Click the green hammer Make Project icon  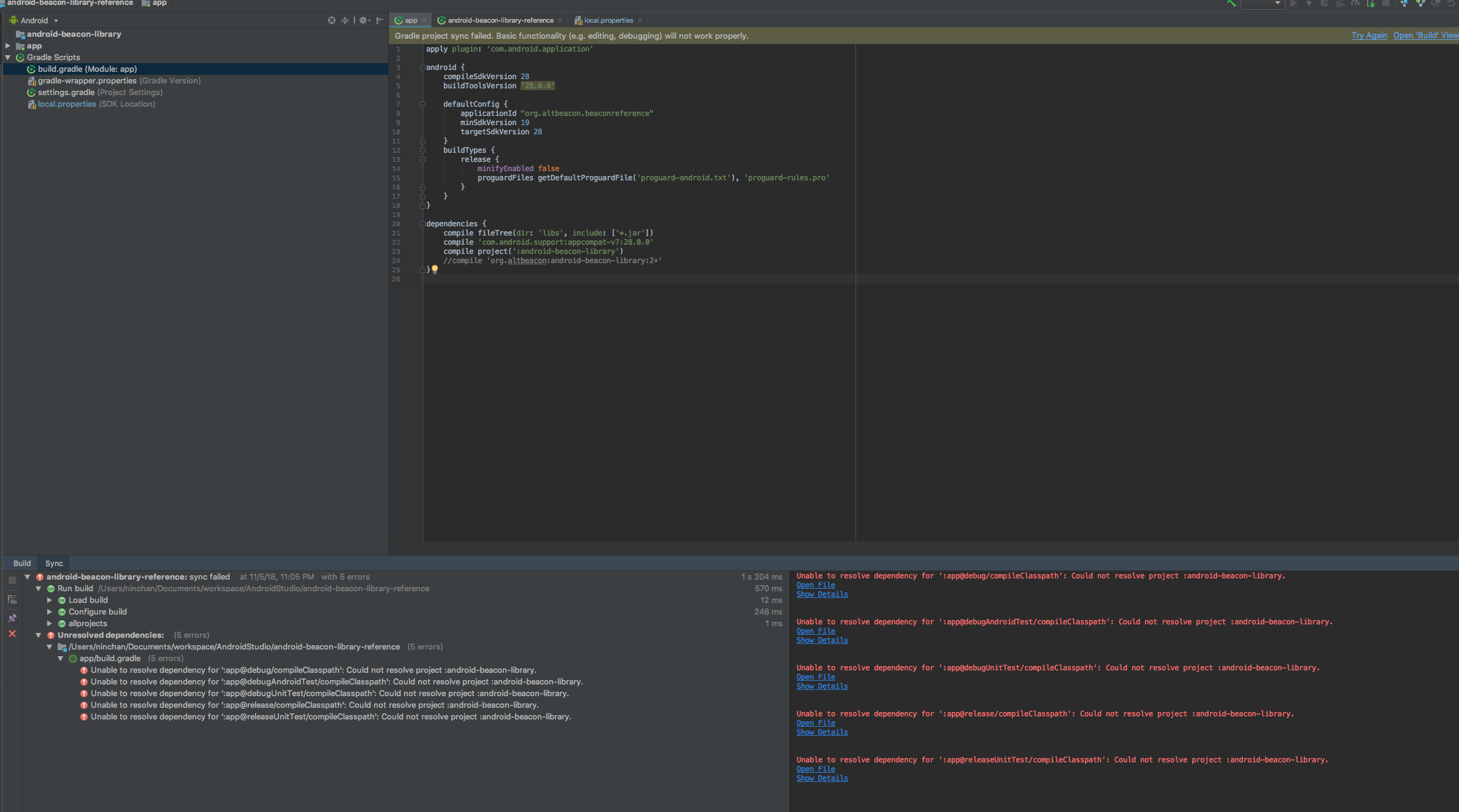pyautogui.click(x=1230, y=4)
